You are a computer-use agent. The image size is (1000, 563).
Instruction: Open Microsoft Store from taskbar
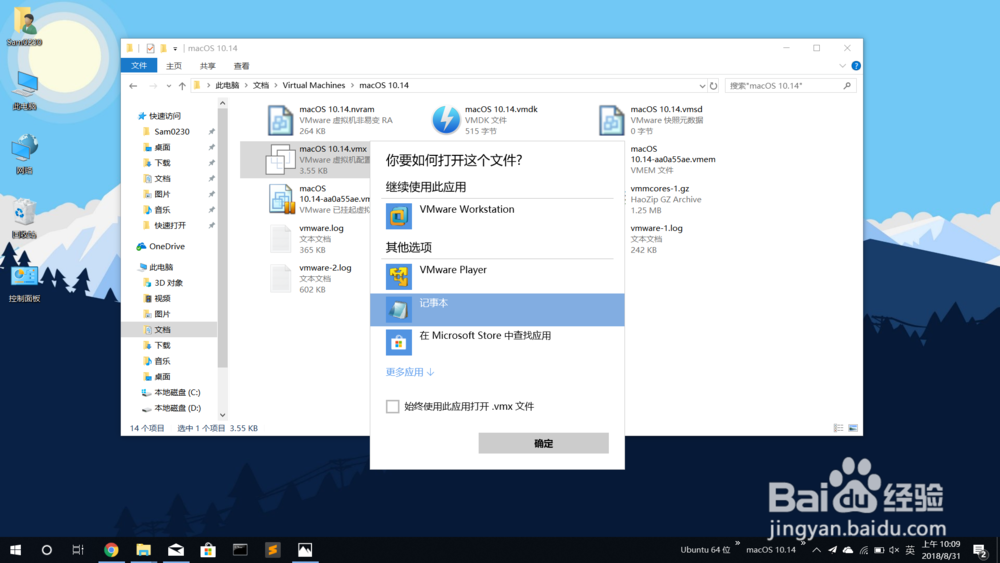click(x=208, y=550)
